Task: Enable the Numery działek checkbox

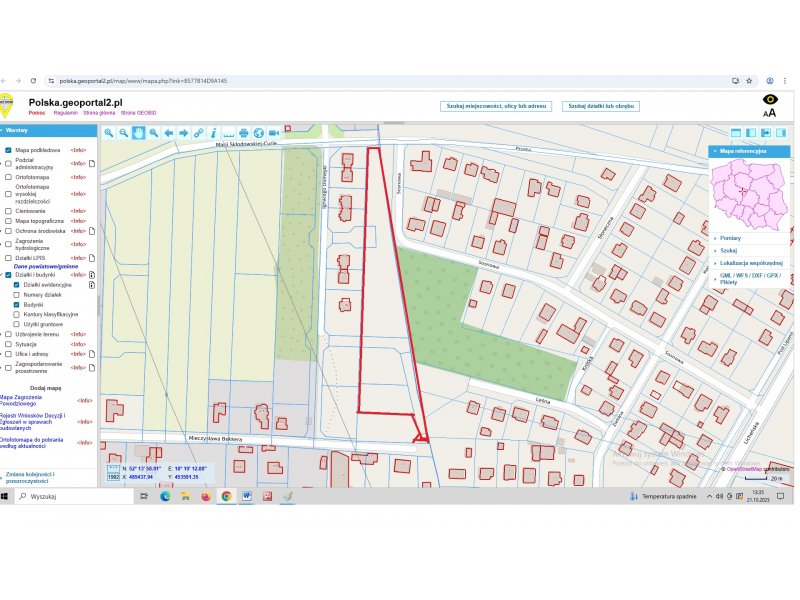Action: point(16,294)
